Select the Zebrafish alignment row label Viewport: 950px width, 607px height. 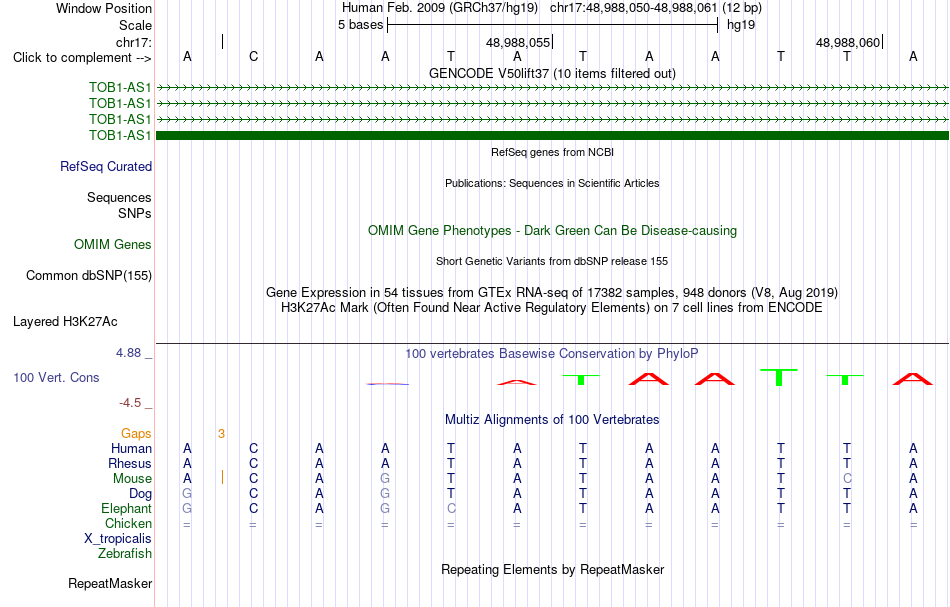click(x=125, y=553)
